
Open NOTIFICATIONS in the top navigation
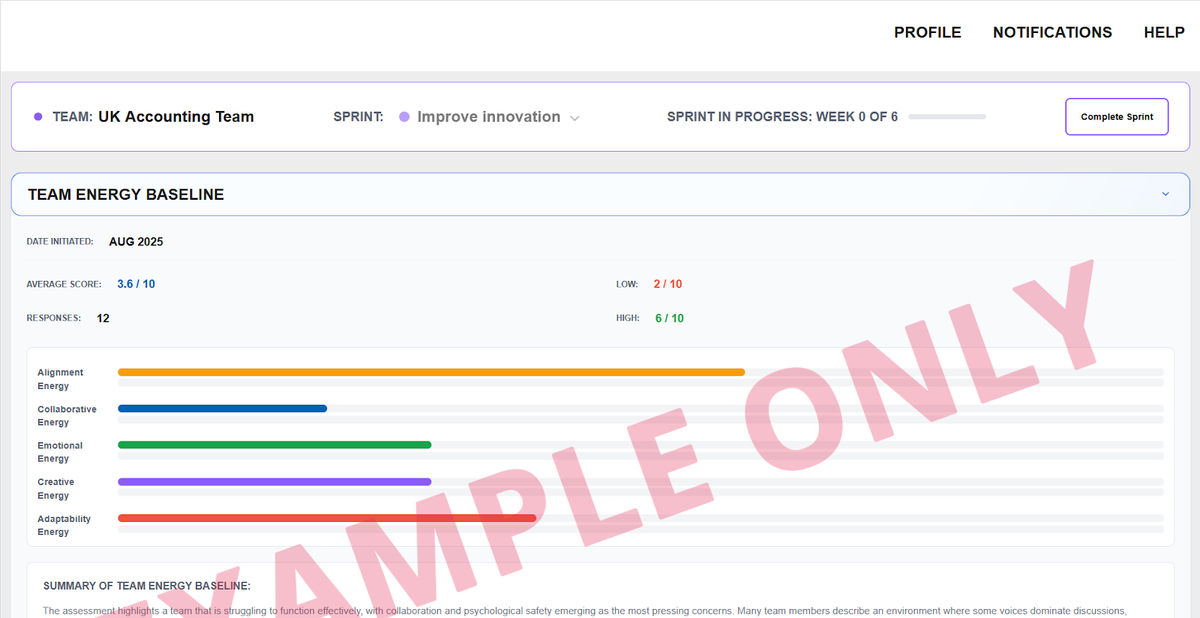1052,32
